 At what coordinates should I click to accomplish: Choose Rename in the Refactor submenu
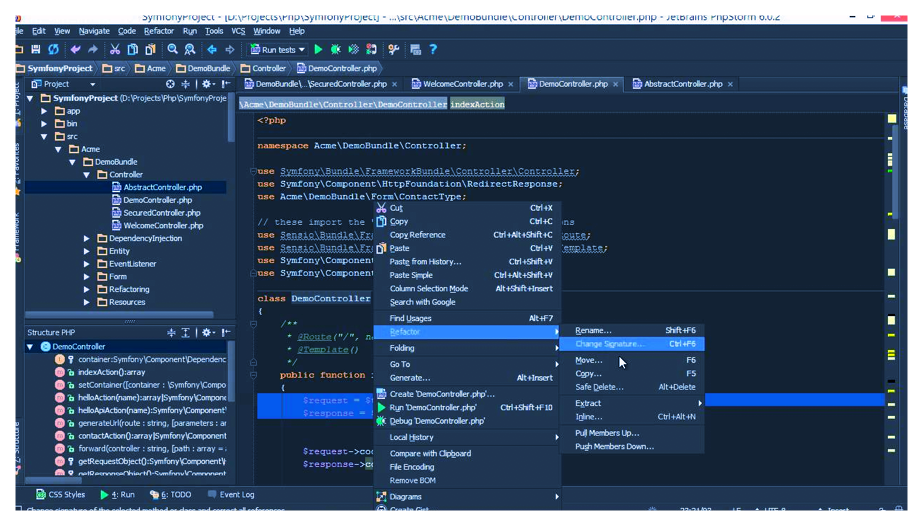632,331
